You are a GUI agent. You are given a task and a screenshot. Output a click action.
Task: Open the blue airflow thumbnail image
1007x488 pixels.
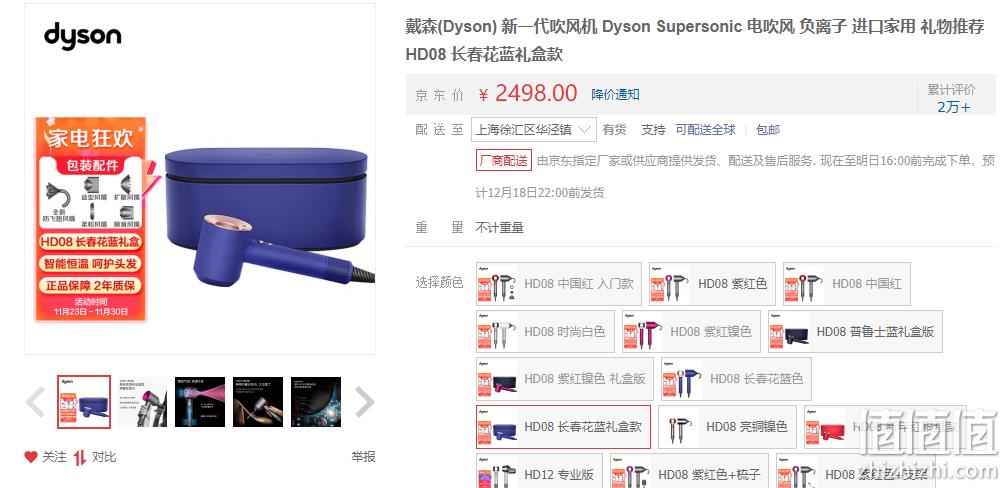point(200,402)
